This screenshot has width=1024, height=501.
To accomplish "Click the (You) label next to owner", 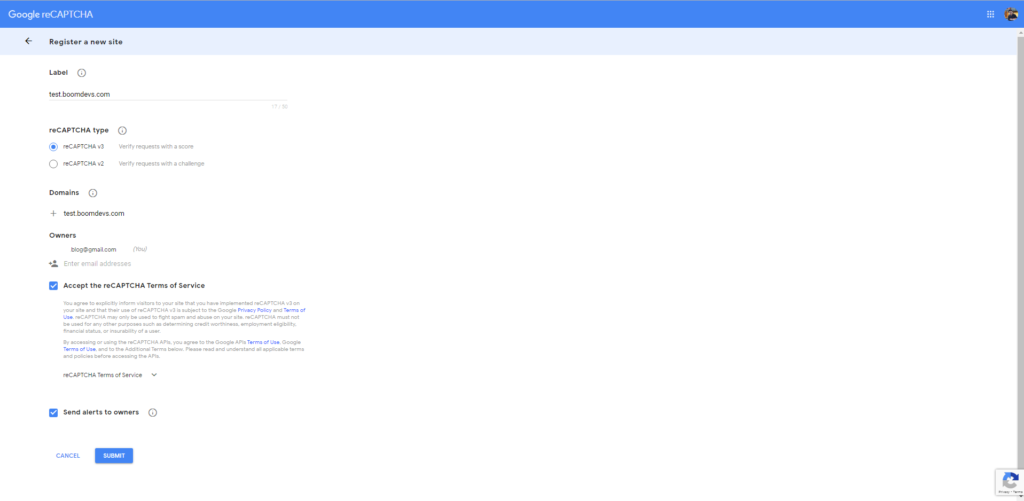I will click(x=140, y=250).
